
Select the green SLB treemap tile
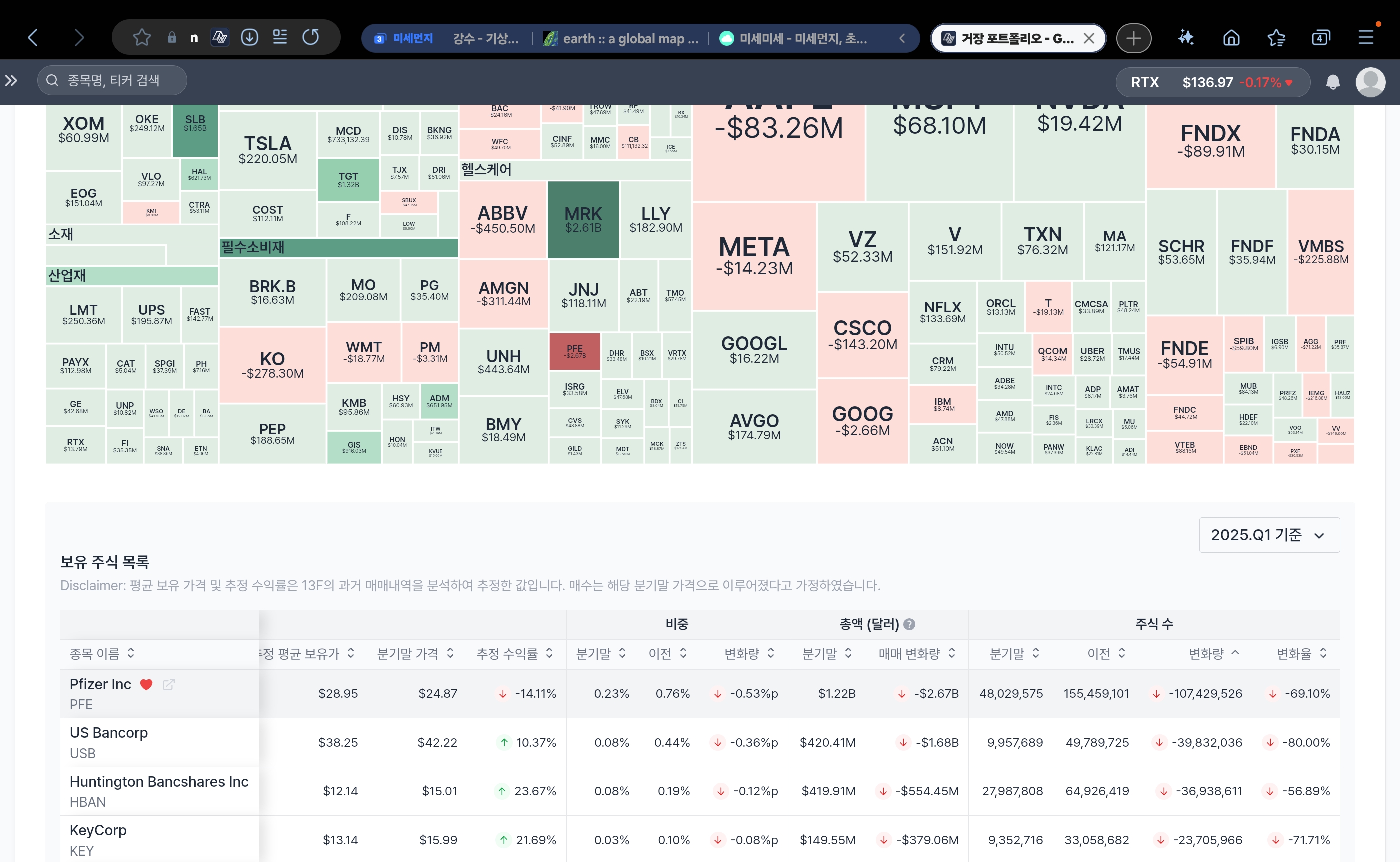click(195, 130)
